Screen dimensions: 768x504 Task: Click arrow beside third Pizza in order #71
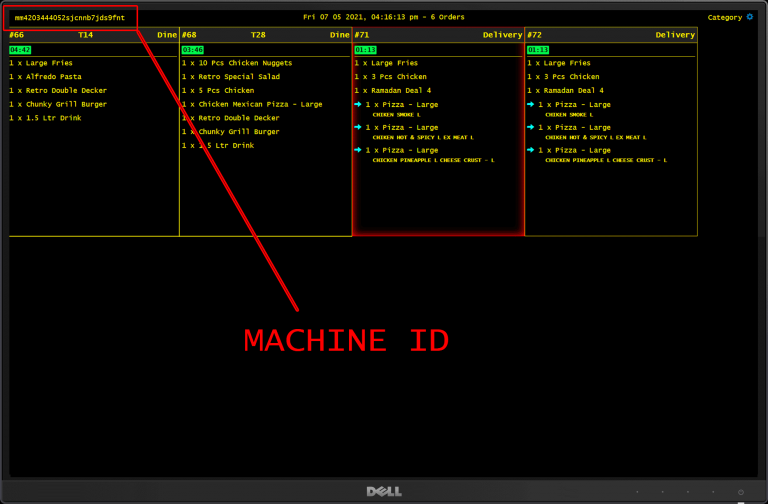point(359,150)
